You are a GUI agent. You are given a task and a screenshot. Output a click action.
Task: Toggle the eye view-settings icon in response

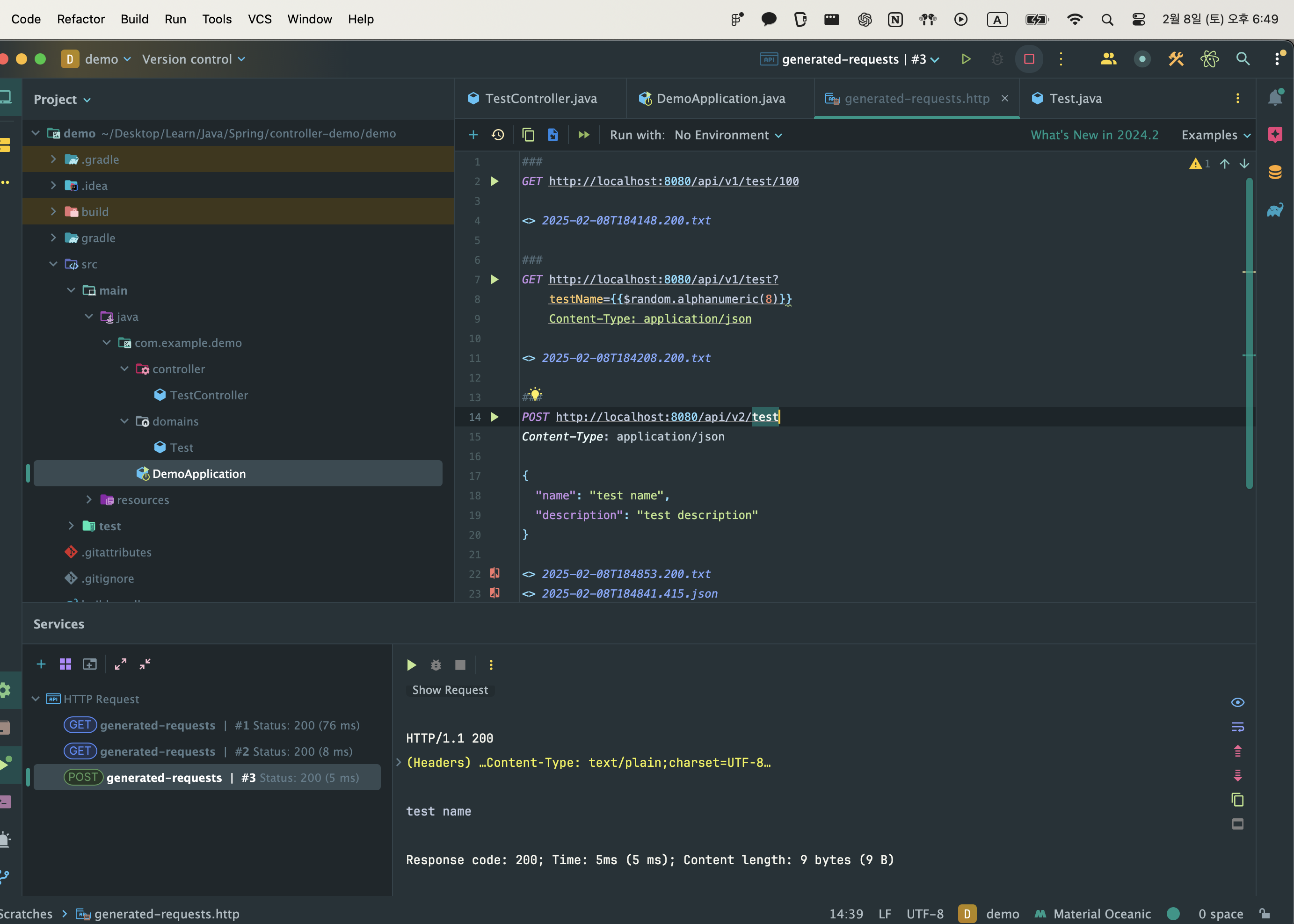coord(1237,703)
